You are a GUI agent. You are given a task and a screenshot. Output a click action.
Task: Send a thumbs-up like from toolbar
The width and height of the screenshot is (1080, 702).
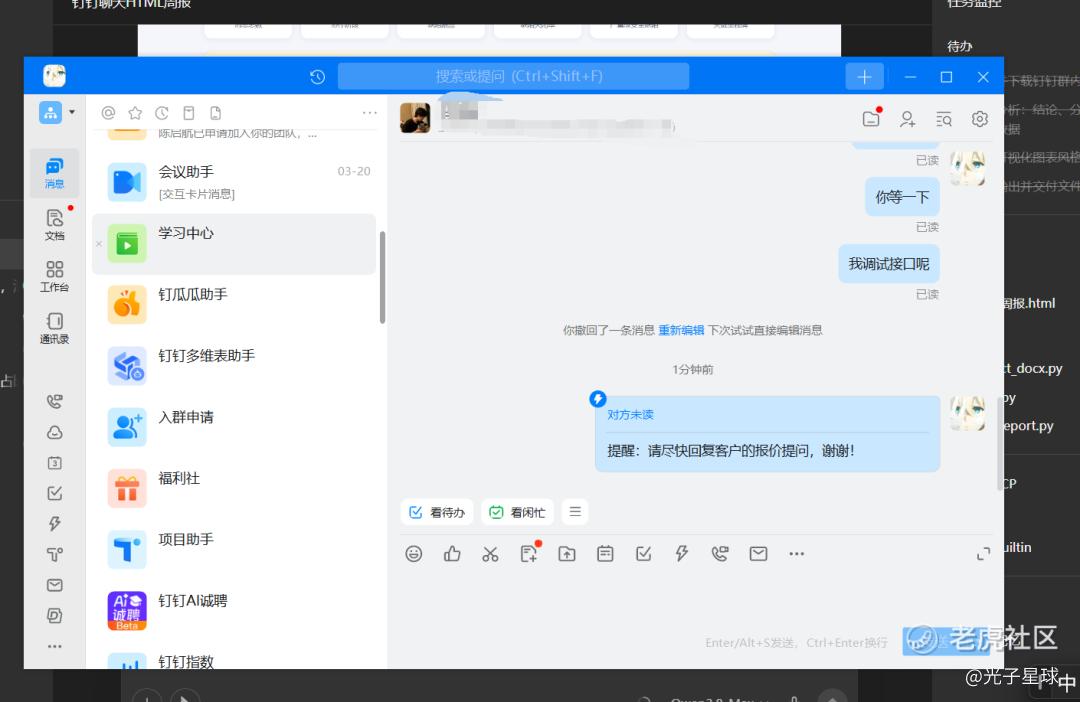pyautogui.click(x=452, y=554)
